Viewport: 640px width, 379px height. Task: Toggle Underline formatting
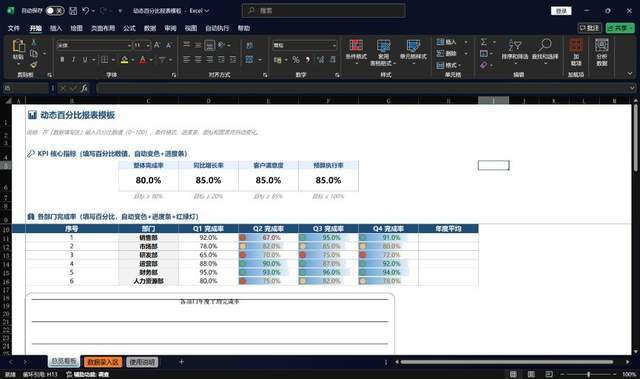click(x=85, y=60)
